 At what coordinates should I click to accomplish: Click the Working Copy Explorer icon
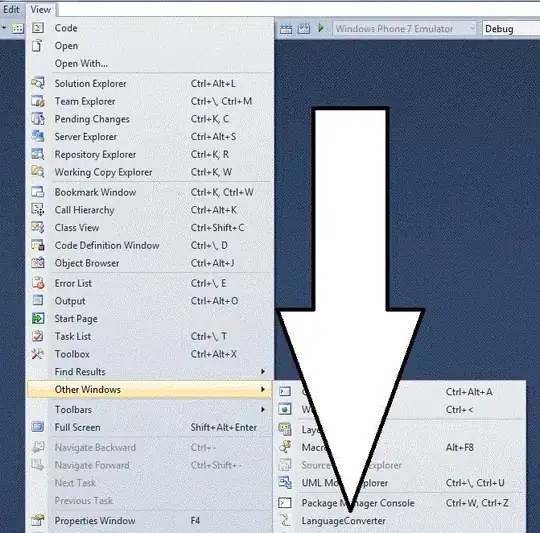pyautogui.click(x=38, y=171)
